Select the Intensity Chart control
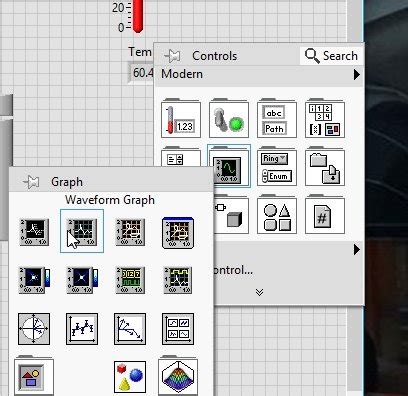 point(34,280)
